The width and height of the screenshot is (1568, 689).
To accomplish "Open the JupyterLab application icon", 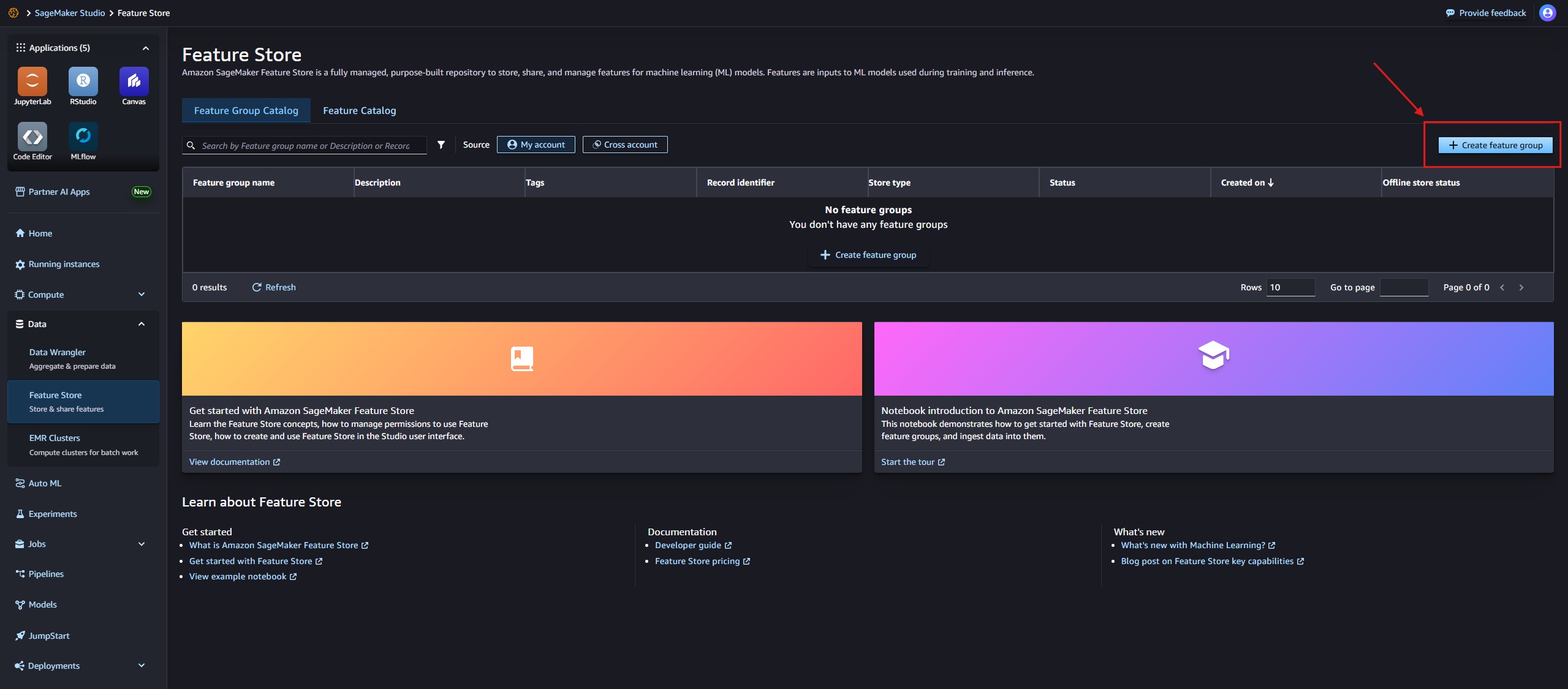I will point(32,81).
